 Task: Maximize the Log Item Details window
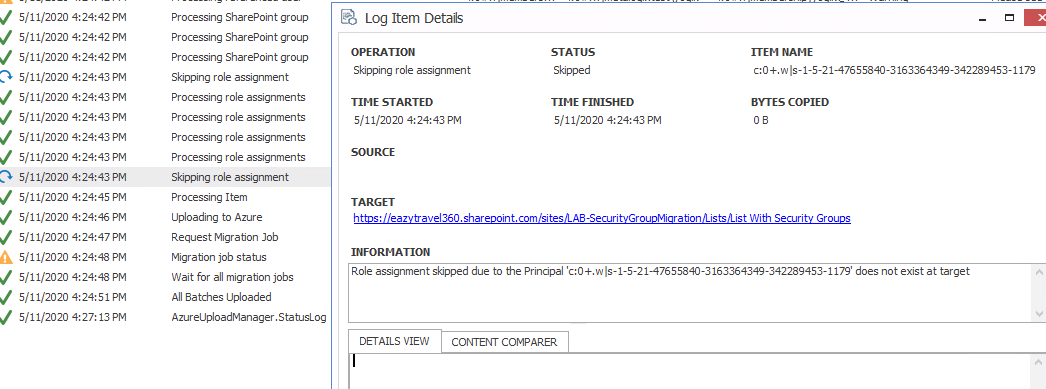click(1009, 17)
